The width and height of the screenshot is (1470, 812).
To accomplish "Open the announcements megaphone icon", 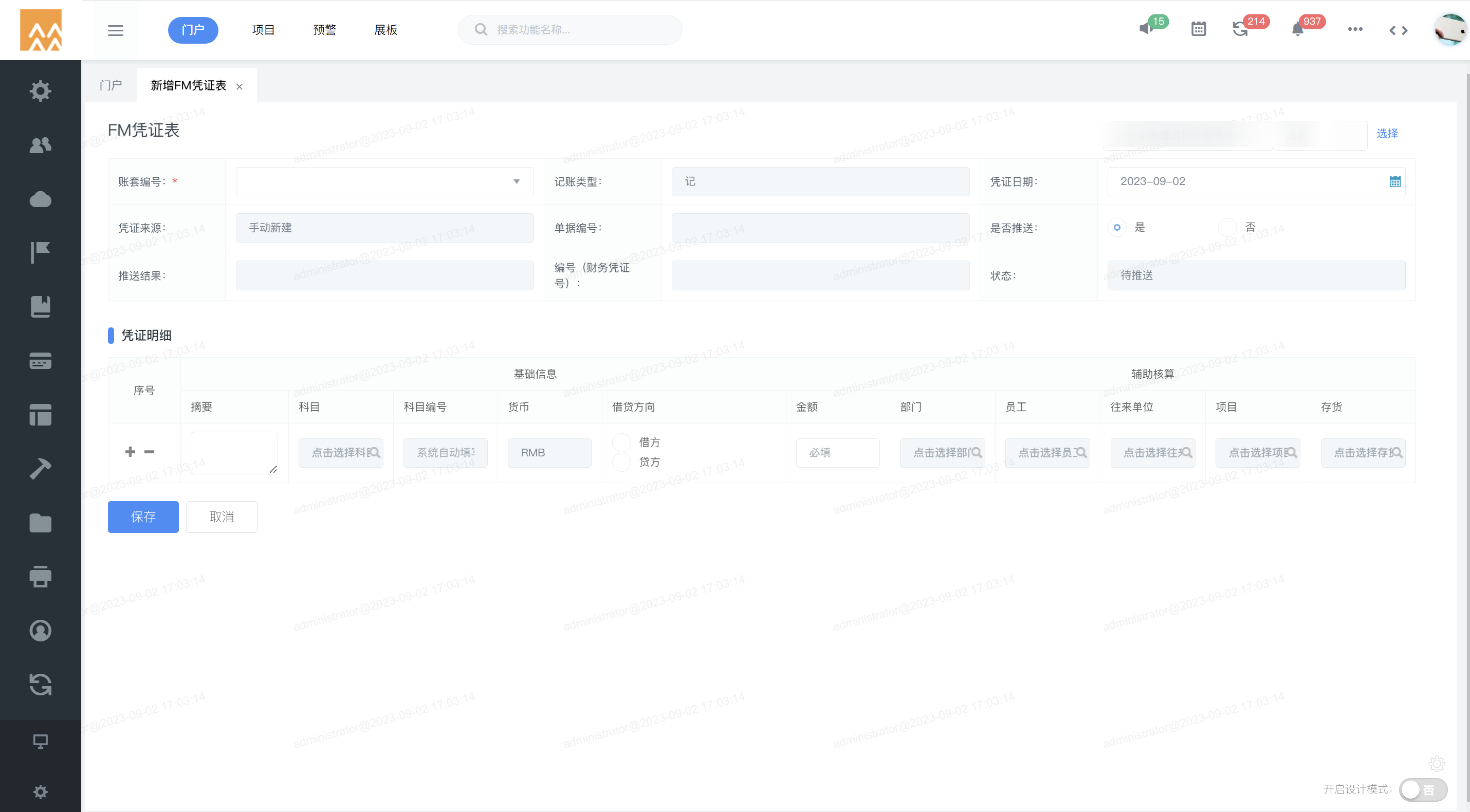I will pyautogui.click(x=1145, y=29).
